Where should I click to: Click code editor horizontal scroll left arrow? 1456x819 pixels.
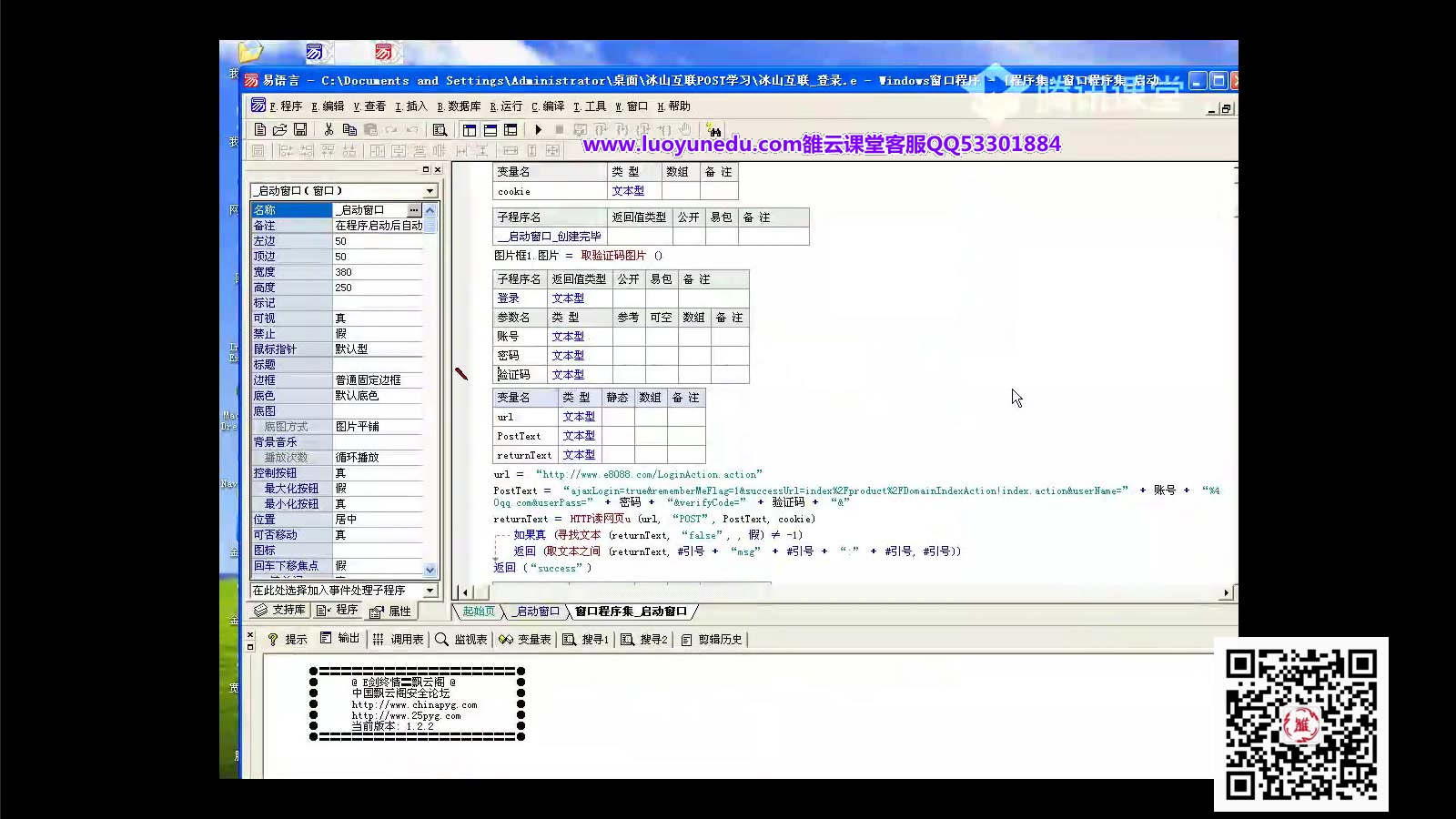pos(465,592)
